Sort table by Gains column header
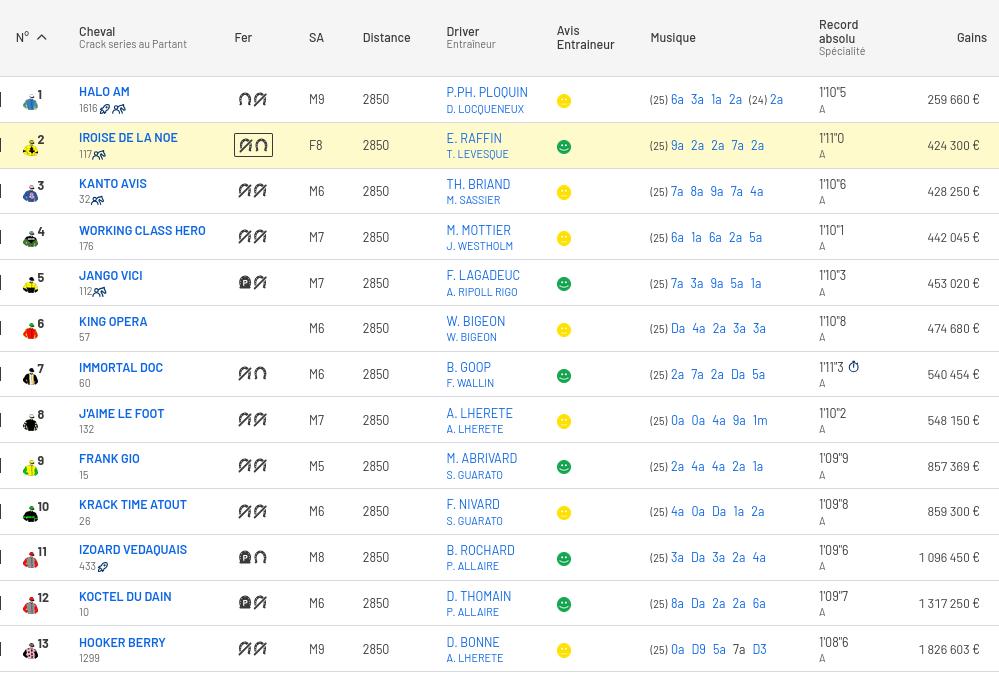Screen dimensions: 999x677 coord(970,37)
